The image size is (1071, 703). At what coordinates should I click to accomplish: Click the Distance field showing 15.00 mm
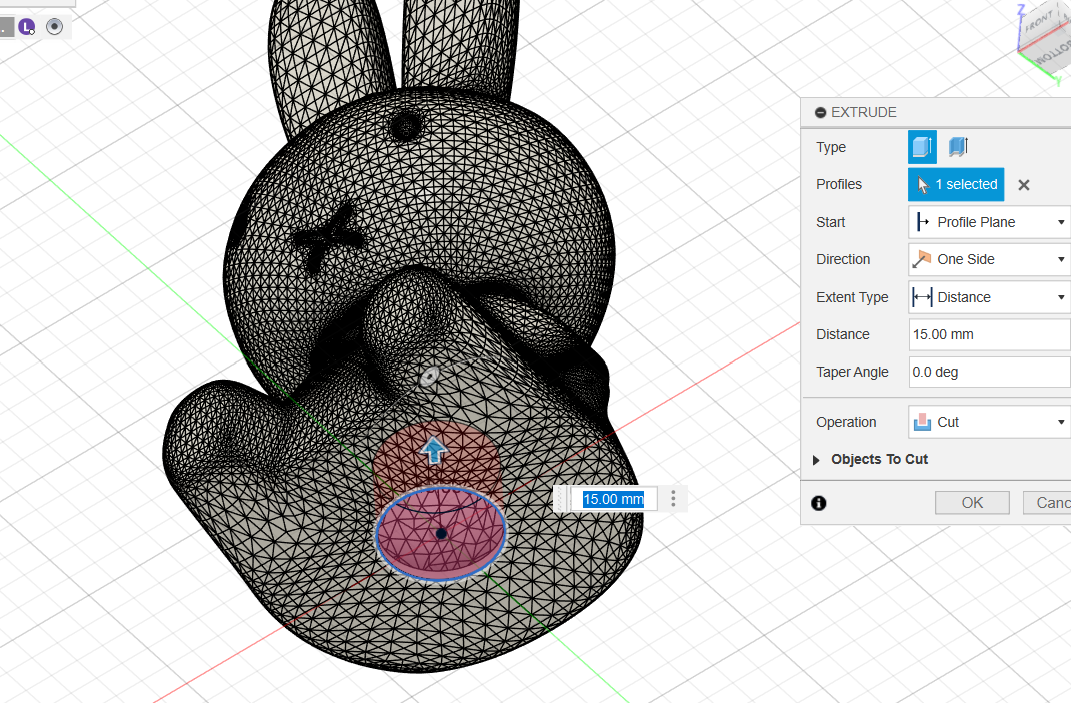pyautogui.click(x=989, y=334)
